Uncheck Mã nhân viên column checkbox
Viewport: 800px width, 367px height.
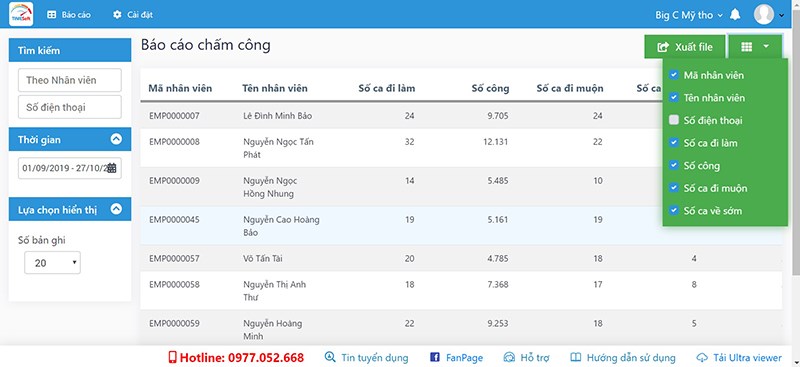(673, 75)
